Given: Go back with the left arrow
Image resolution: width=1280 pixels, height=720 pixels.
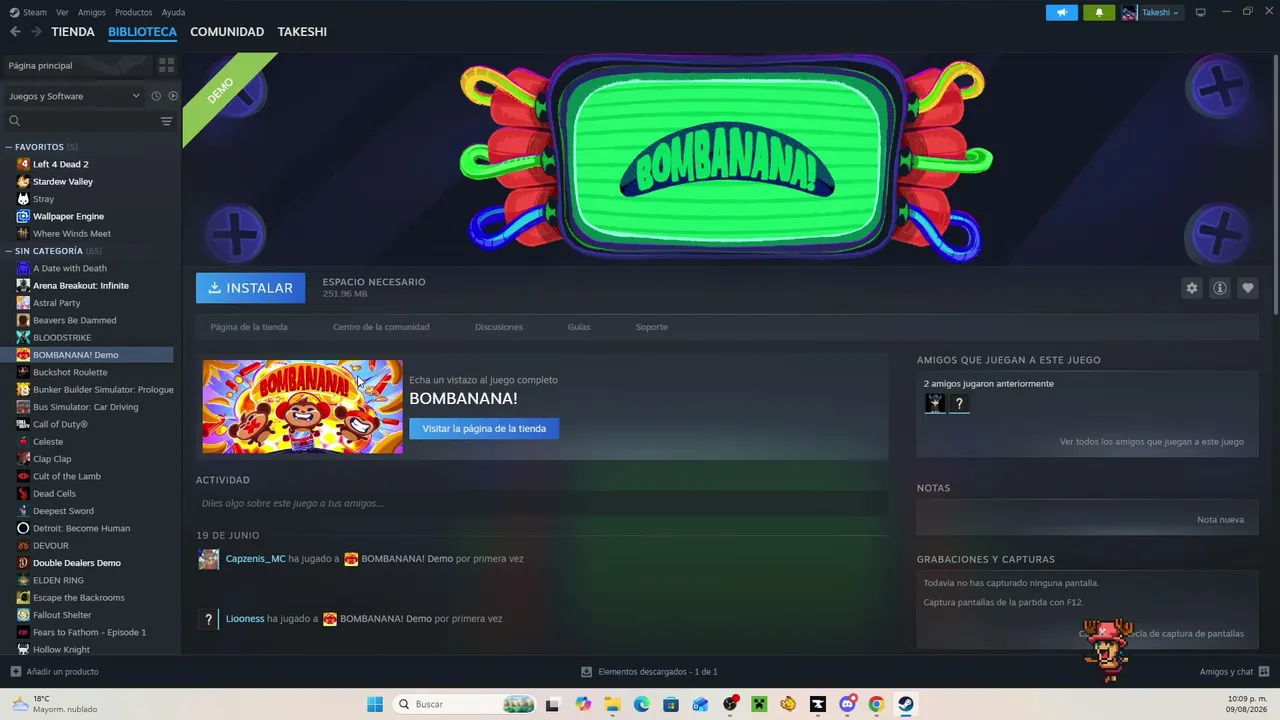Looking at the screenshot, I should tap(15, 32).
